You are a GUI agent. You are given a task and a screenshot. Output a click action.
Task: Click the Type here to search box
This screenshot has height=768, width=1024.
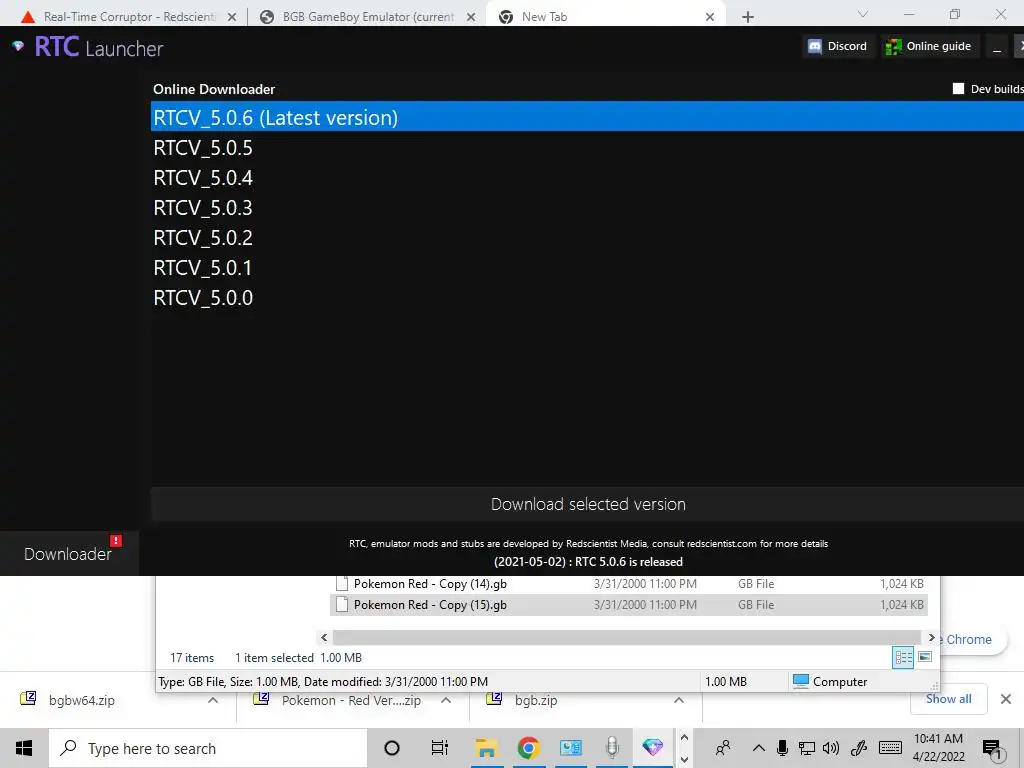pyautogui.click(x=208, y=748)
